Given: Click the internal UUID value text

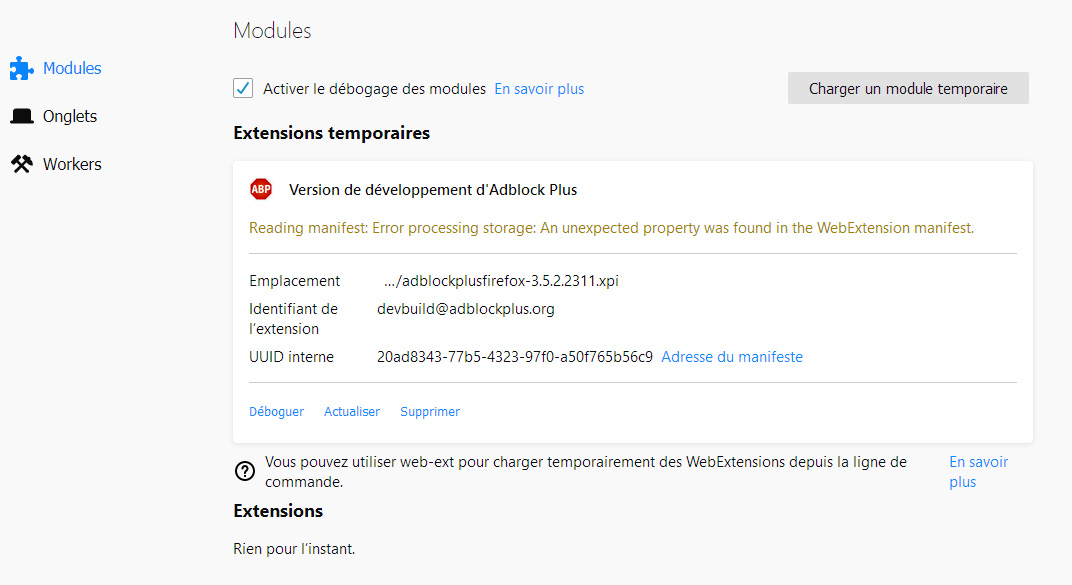Looking at the screenshot, I should [x=515, y=357].
